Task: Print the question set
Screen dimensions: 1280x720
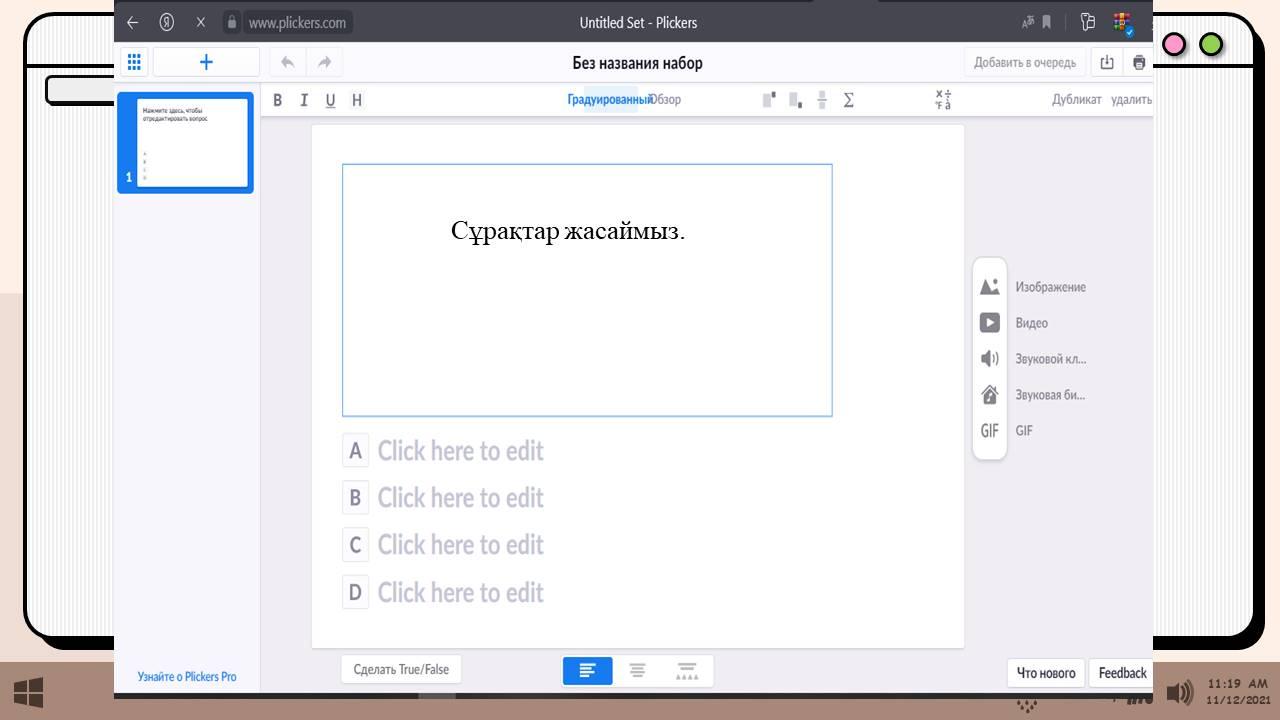Action: 1139,62
